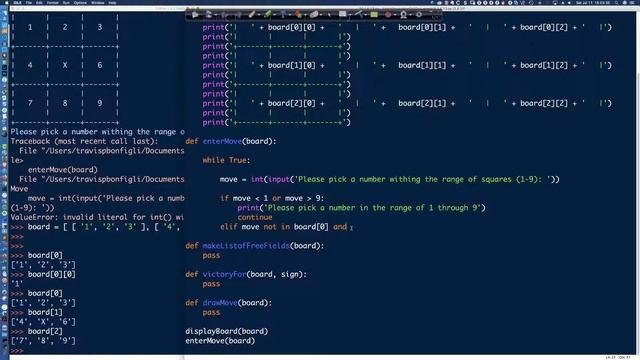Open the Window menu

point(98,2)
